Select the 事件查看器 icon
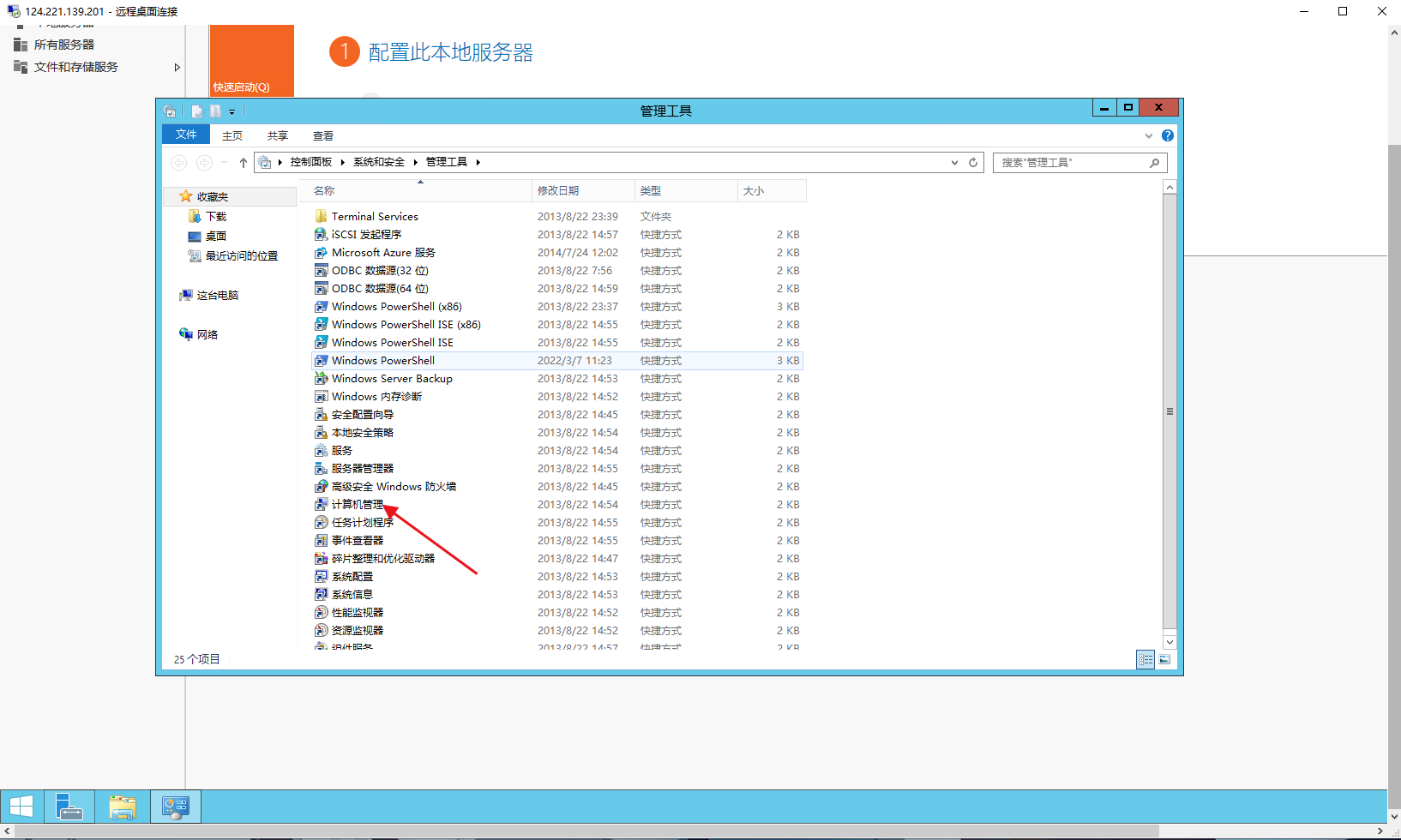The width and height of the screenshot is (1401, 840). 322,541
